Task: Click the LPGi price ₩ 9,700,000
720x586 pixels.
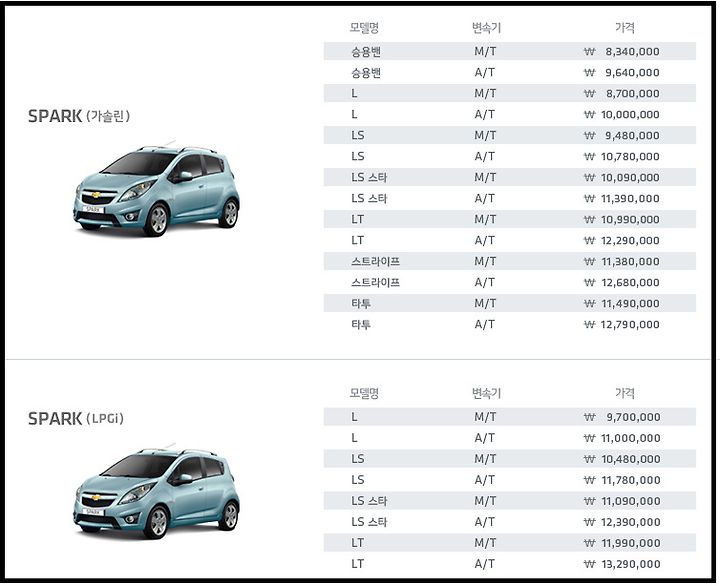Action: click(x=622, y=417)
